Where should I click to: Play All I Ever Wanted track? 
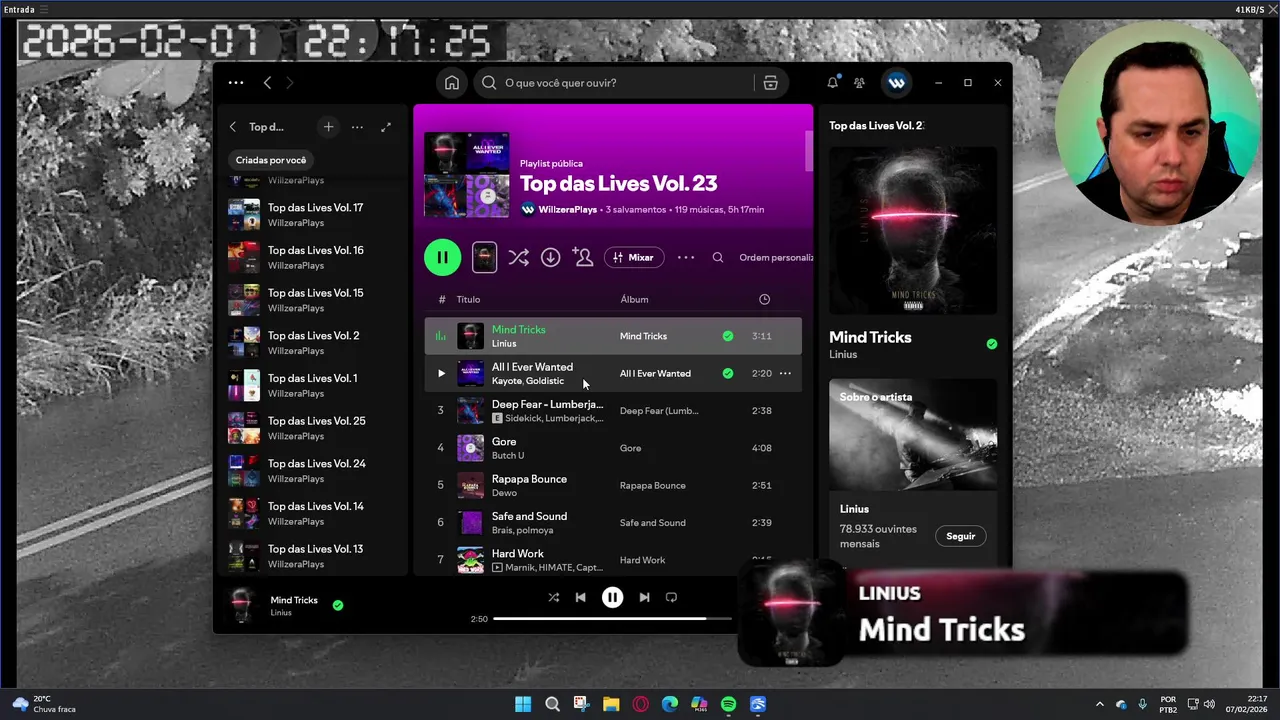[x=441, y=373]
